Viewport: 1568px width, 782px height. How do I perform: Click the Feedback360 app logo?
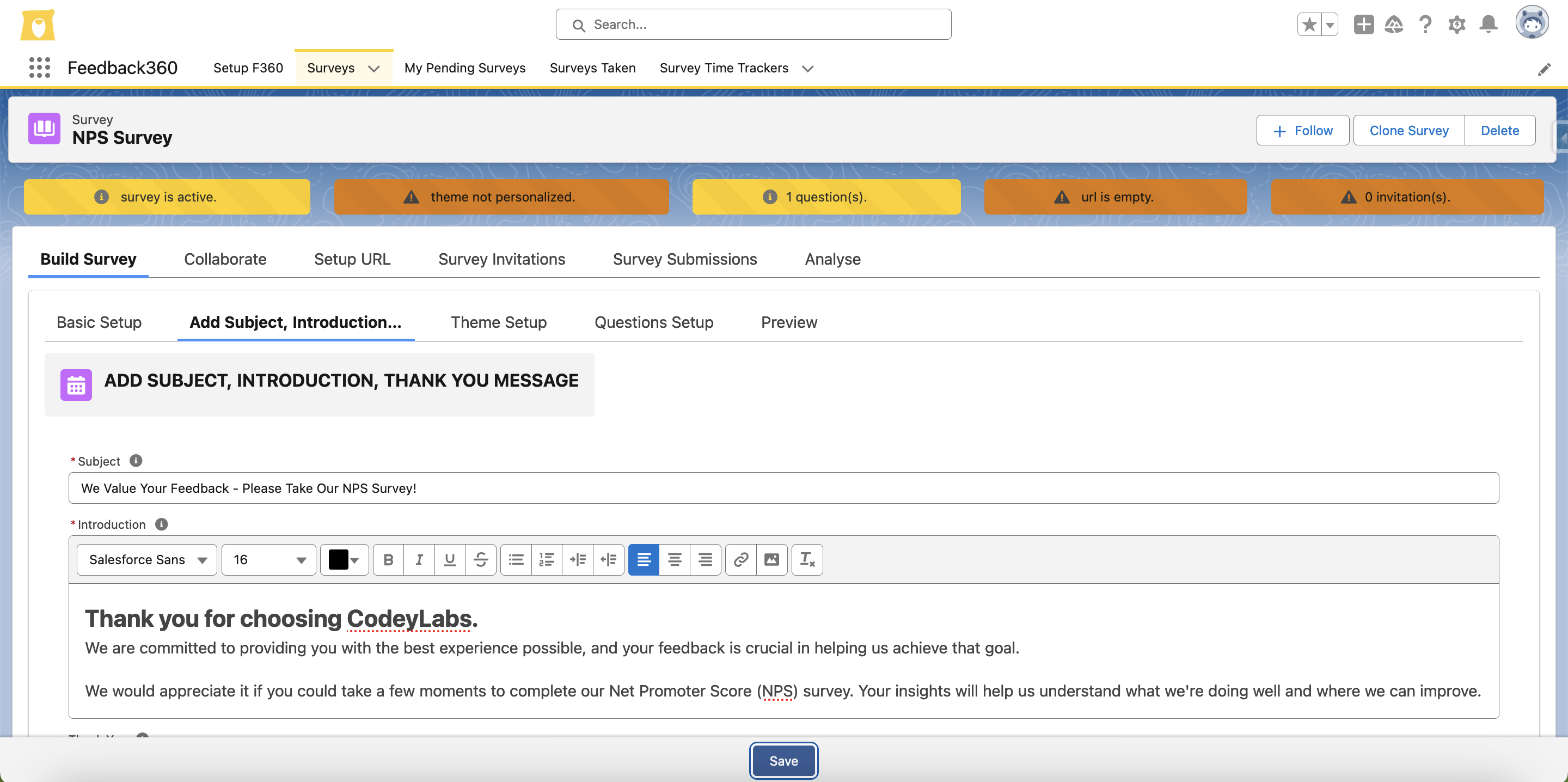pyautogui.click(x=38, y=25)
